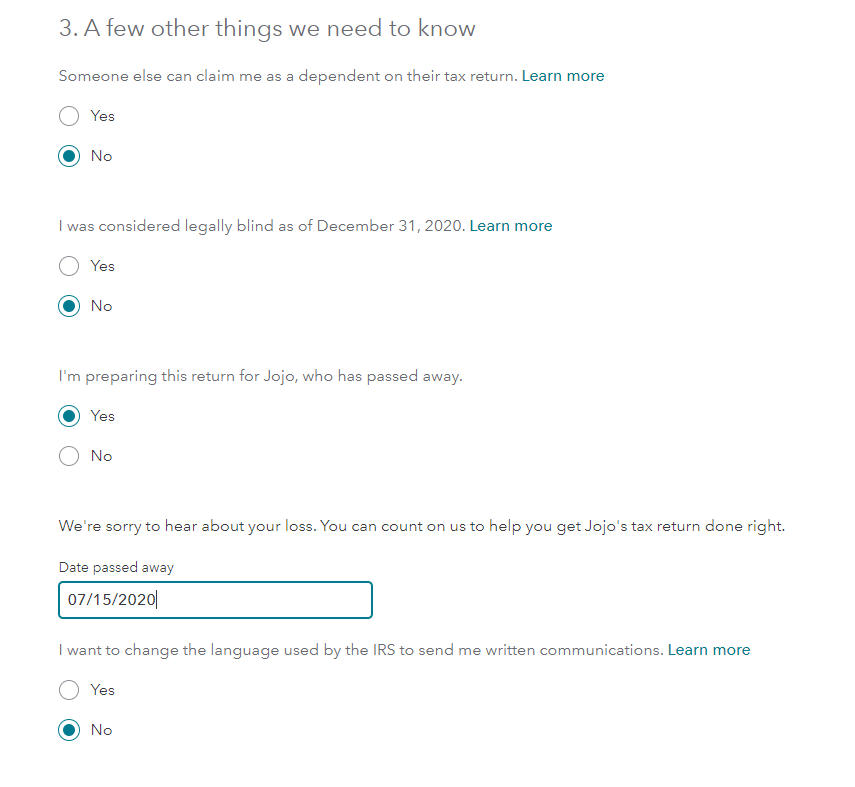
Task: Select No for claimed as dependent
Action: [69, 156]
